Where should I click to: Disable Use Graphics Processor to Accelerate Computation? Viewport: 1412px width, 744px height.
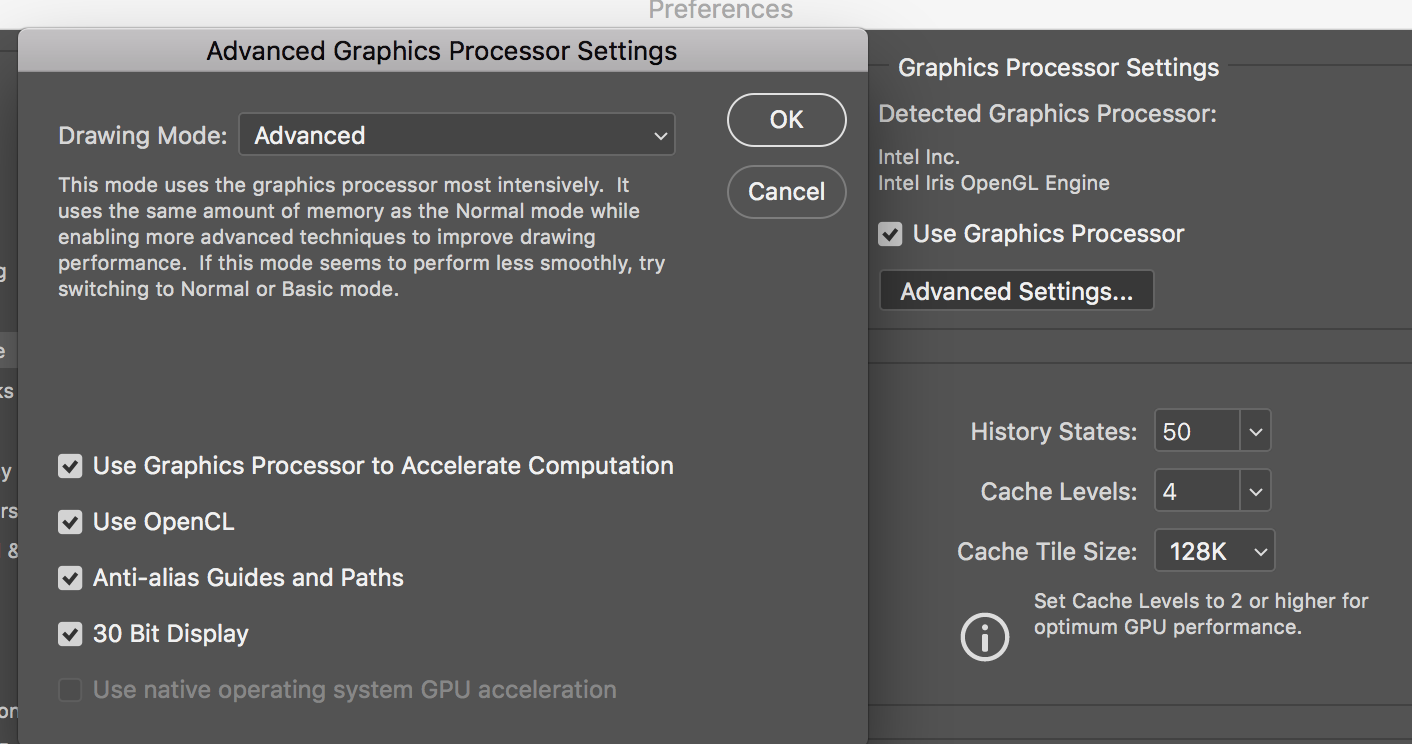click(x=70, y=466)
